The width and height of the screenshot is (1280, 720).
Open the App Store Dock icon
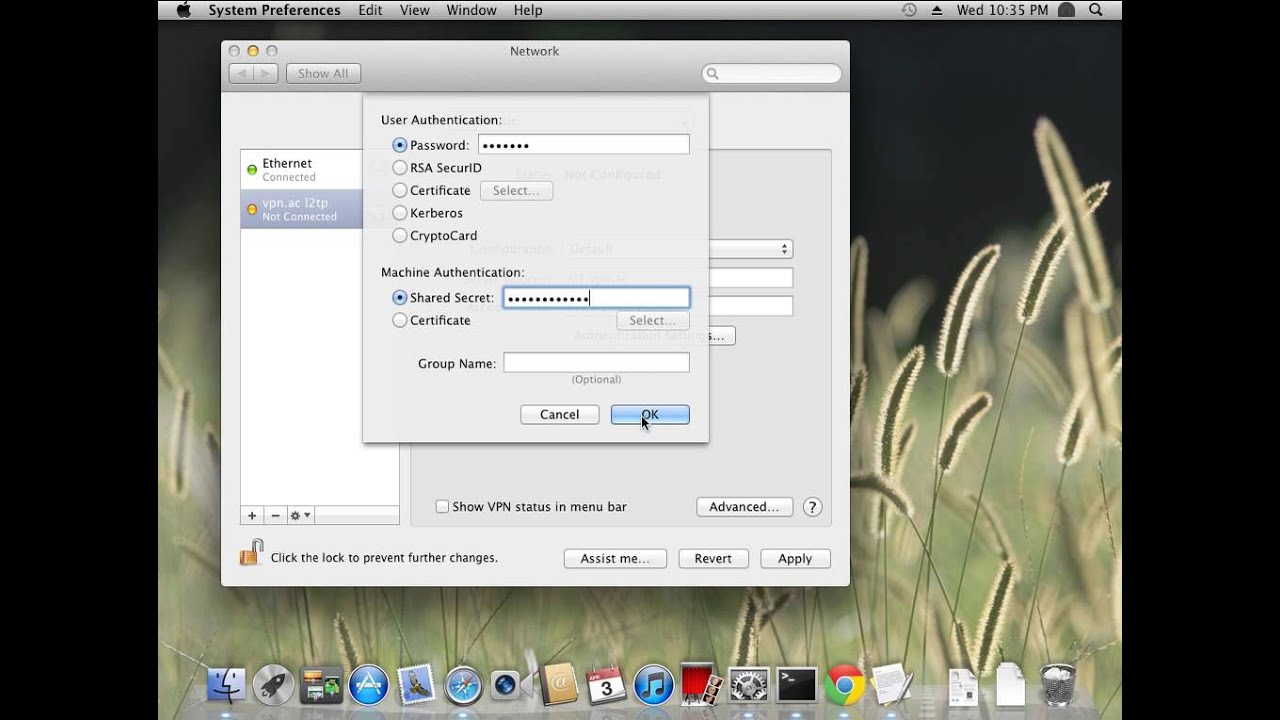click(x=368, y=686)
